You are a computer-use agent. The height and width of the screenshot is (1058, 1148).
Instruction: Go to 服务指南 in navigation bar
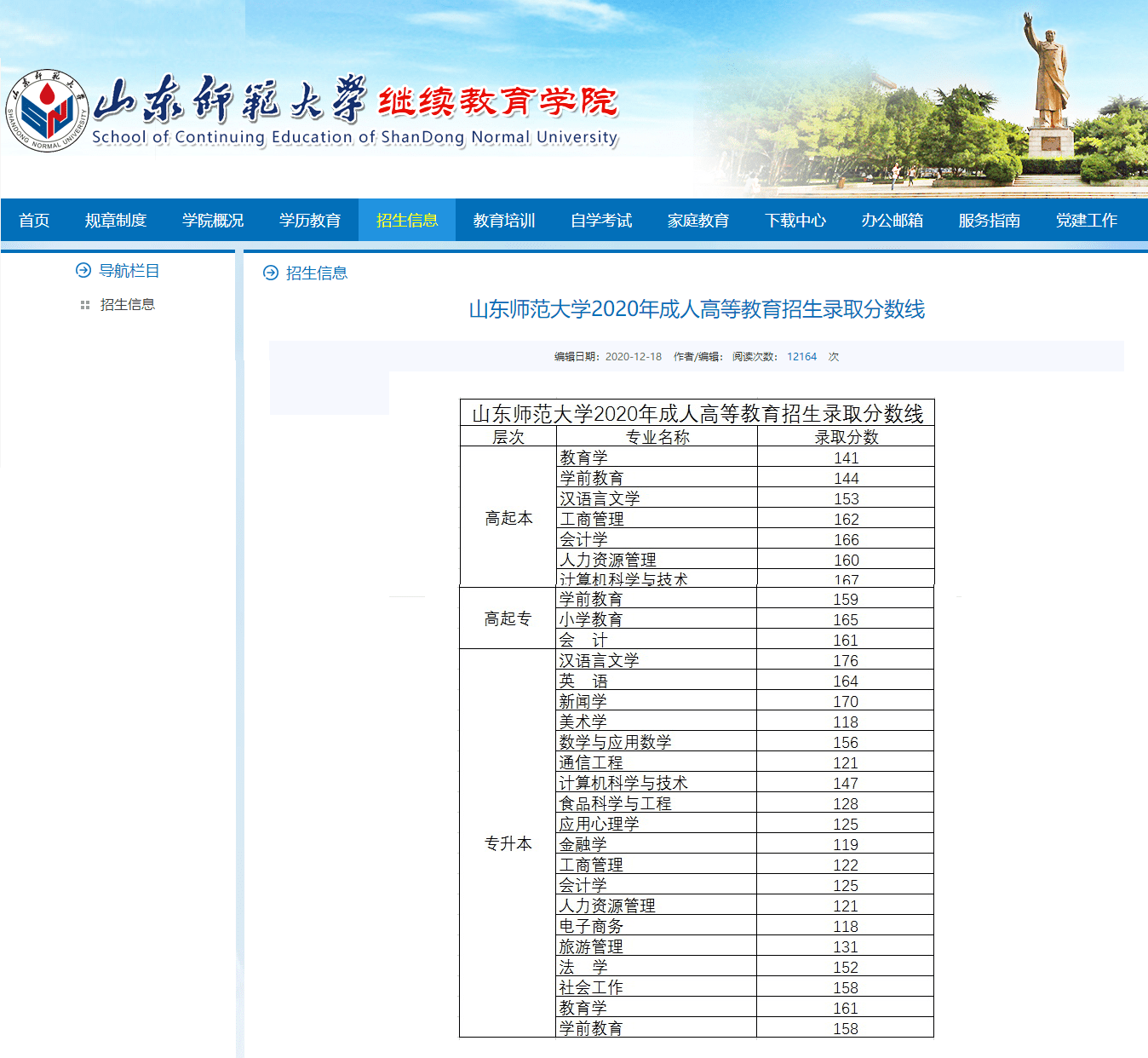990,221
